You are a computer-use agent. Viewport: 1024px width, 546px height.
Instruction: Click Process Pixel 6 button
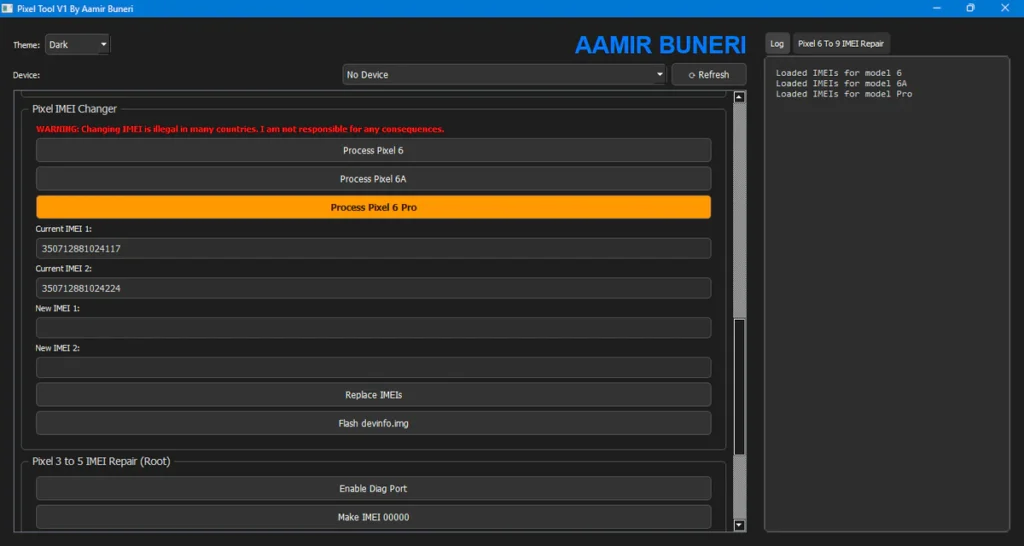[374, 150]
